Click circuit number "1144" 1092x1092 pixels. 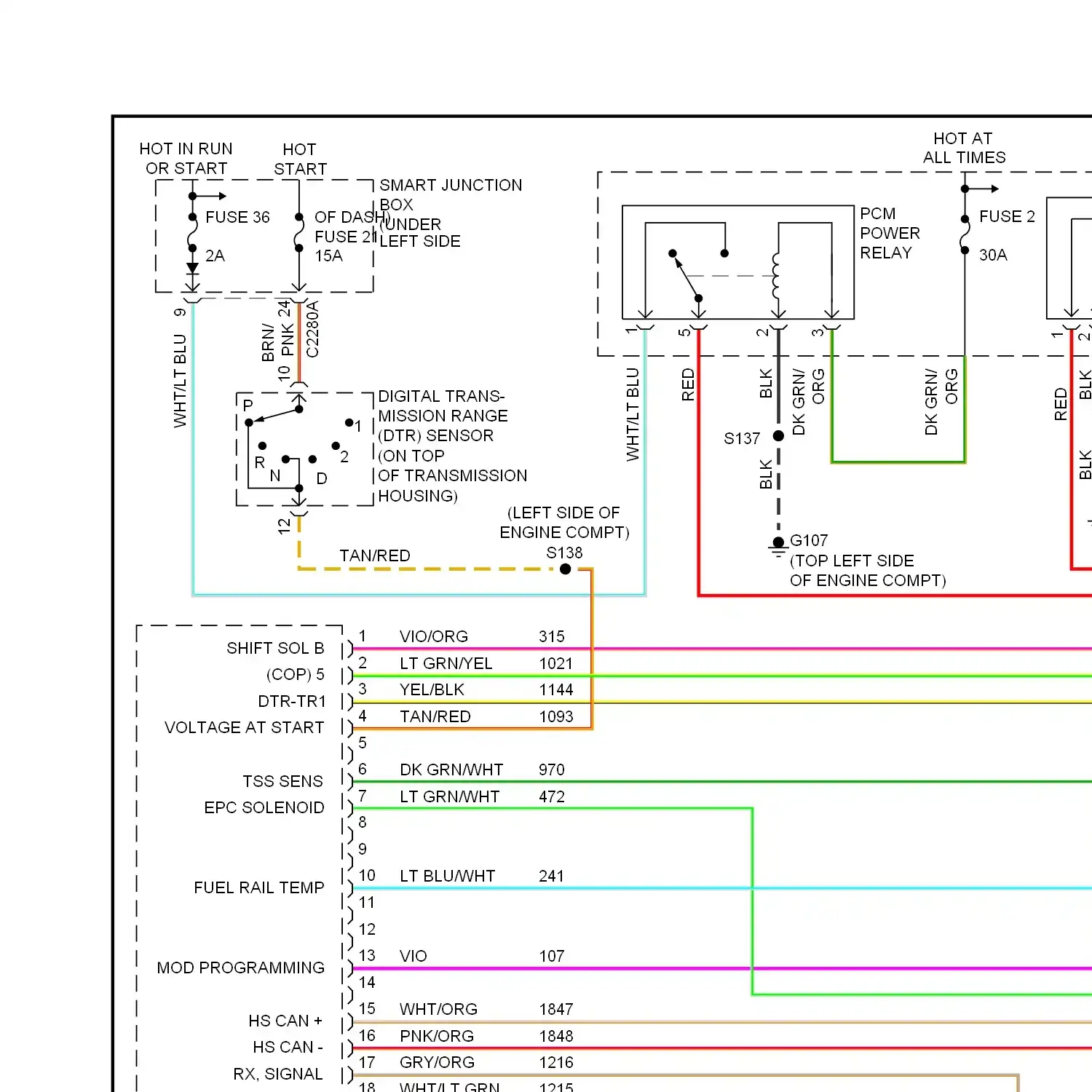[x=556, y=689]
